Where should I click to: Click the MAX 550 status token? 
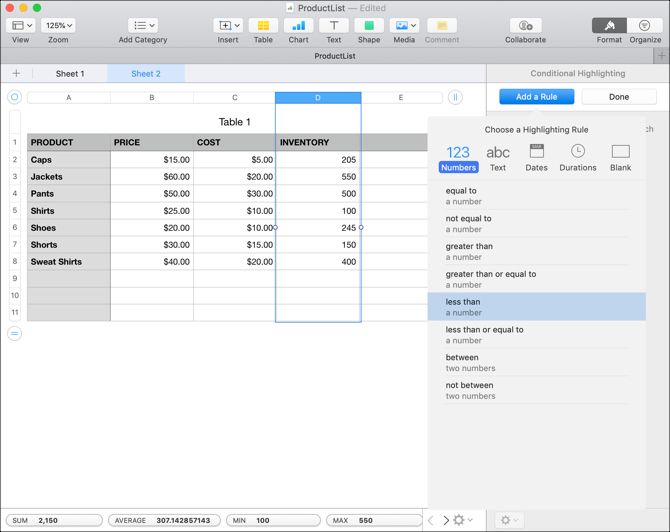pyautogui.click(x=374, y=520)
